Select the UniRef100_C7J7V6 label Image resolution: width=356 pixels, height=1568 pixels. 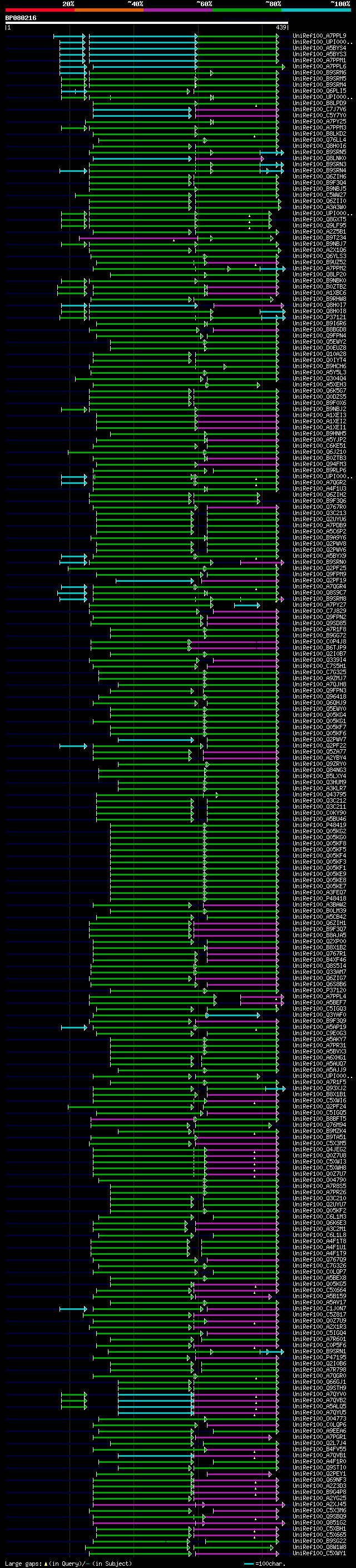(319, 109)
